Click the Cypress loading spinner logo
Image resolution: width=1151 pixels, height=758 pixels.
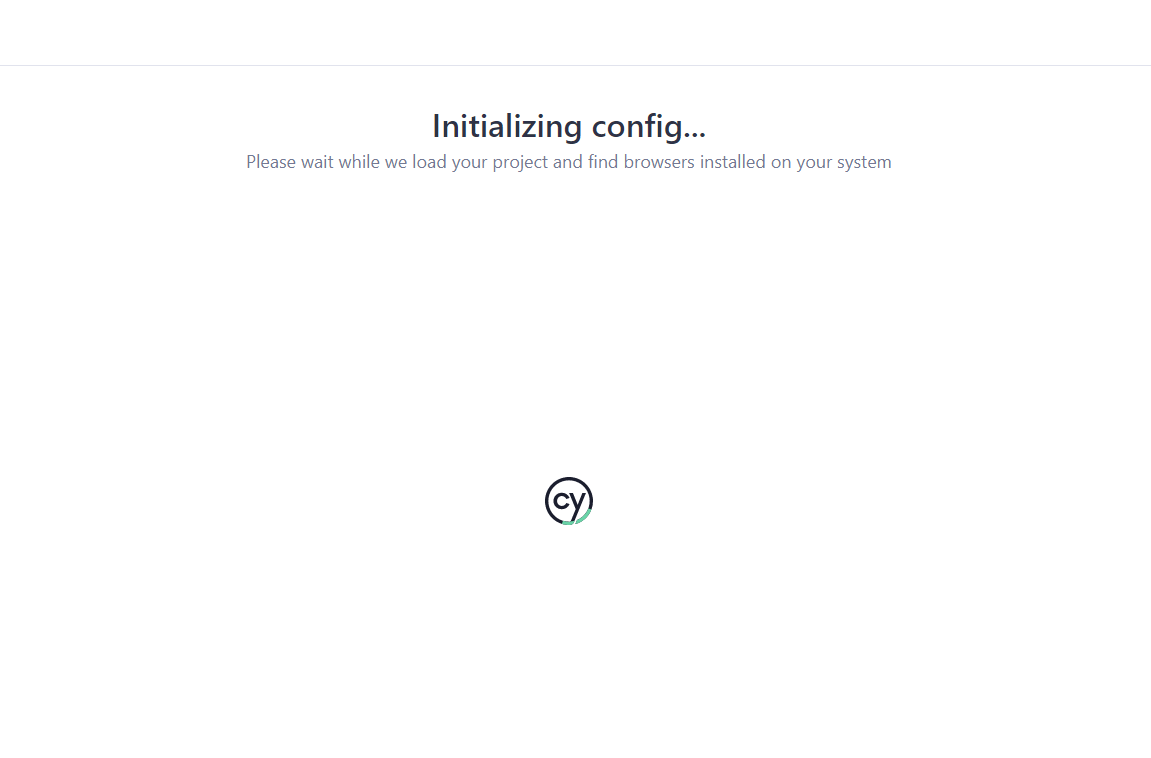[569, 501]
